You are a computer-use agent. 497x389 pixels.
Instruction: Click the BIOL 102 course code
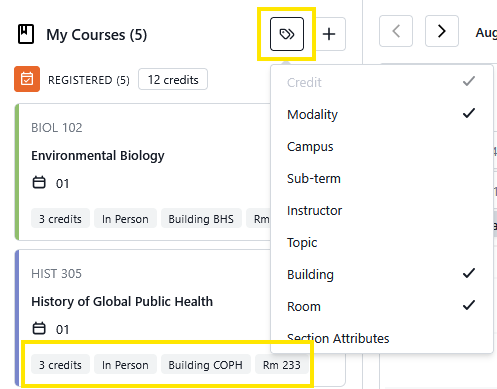(57, 128)
